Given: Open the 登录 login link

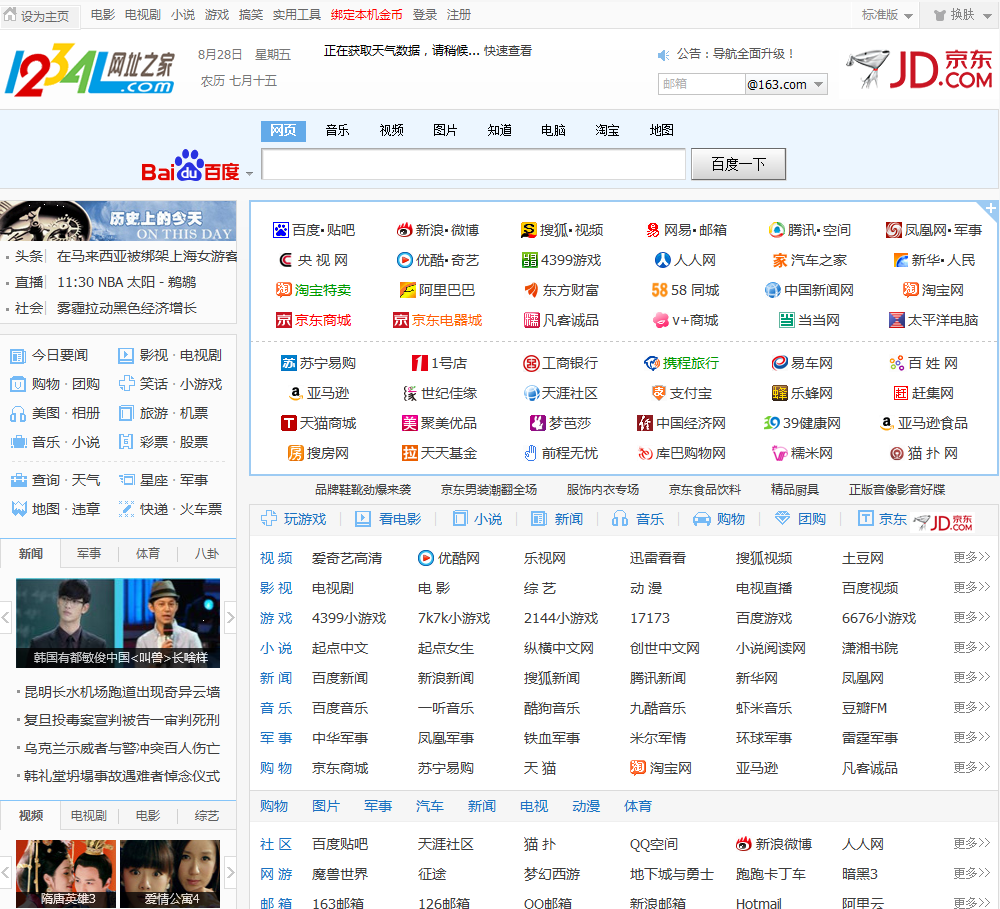Looking at the screenshot, I should pos(425,15).
